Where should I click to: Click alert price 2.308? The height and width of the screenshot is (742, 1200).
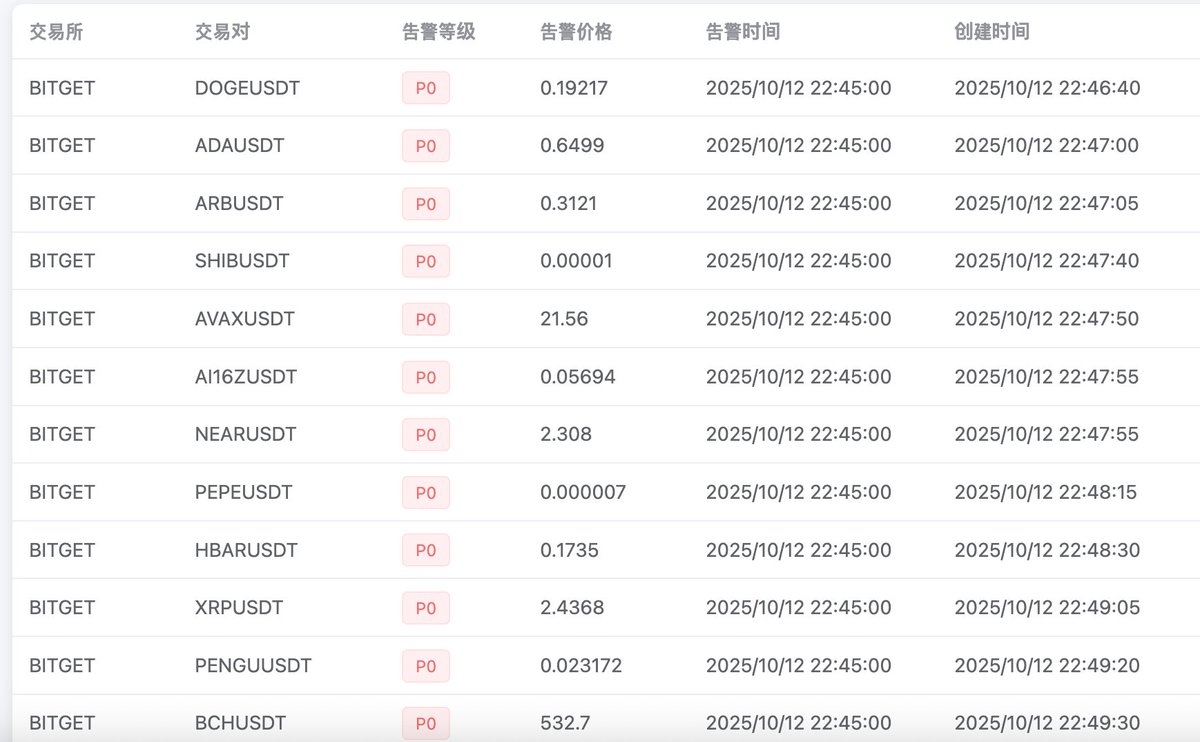click(566, 435)
